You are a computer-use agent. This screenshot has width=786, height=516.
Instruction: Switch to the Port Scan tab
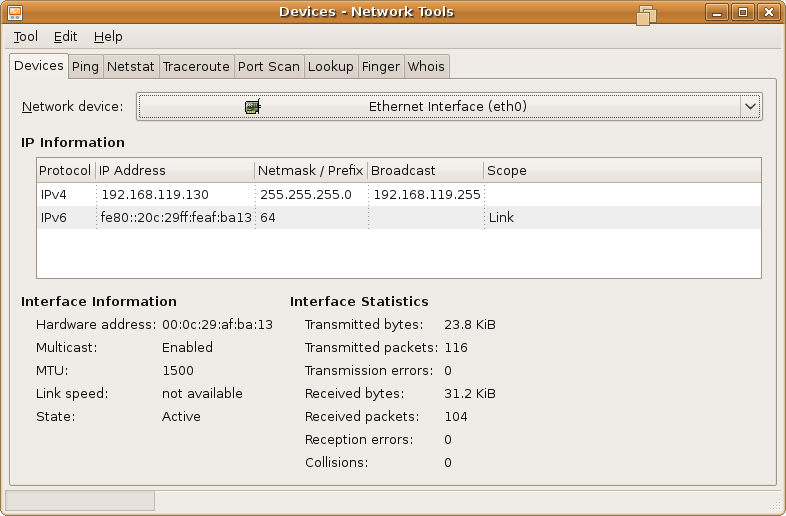tap(269, 67)
